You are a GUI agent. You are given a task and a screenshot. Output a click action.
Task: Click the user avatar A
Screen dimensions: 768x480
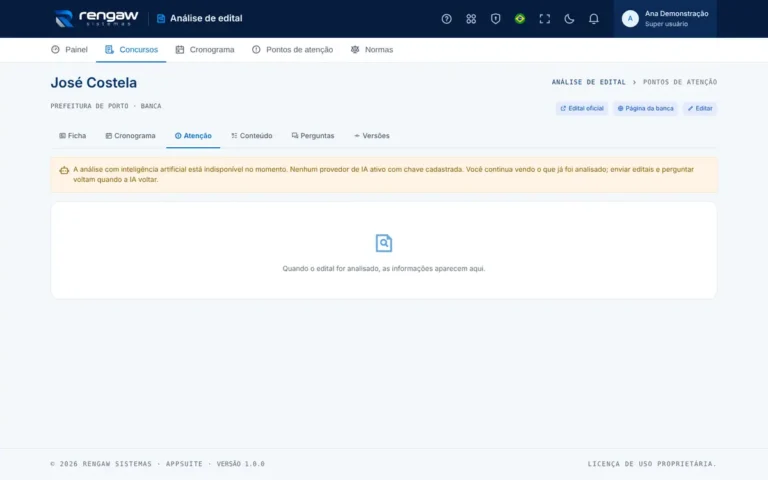[x=630, y=19]
